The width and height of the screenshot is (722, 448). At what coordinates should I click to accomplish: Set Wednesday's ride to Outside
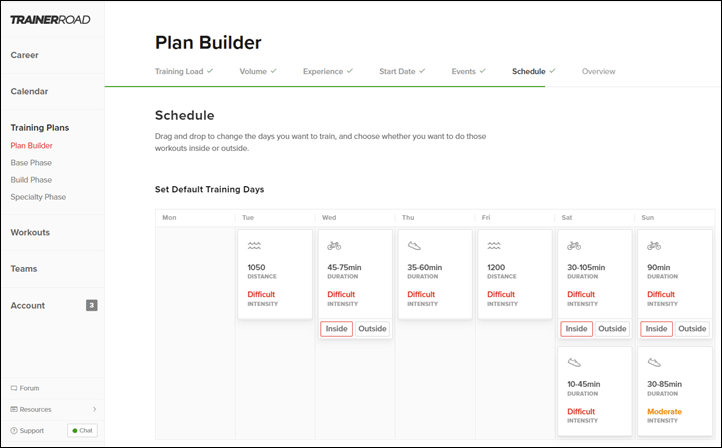tap(372, 329)
